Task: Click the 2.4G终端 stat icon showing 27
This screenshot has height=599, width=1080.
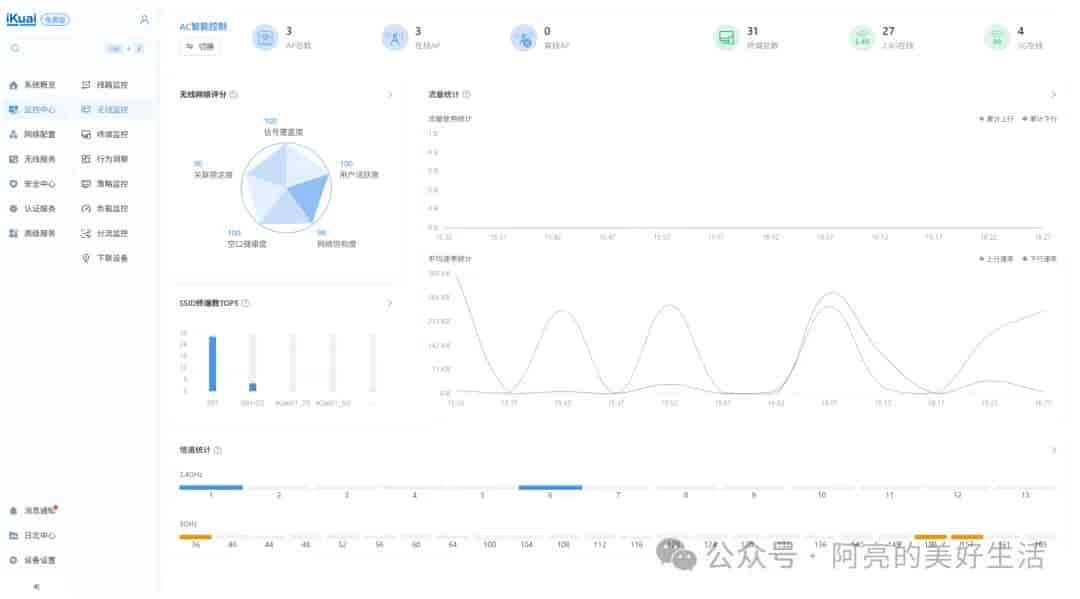Action: pyautogui.click(x=862, y=38)
